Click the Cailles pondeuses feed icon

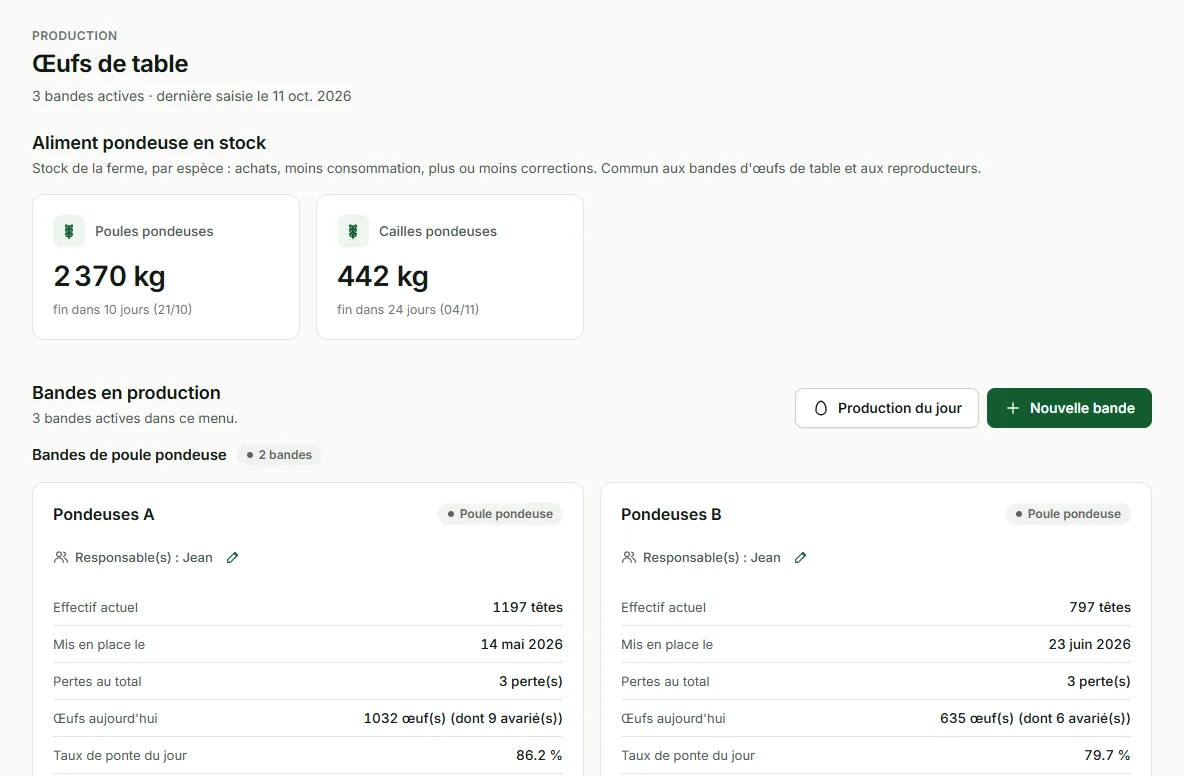click(353, 231)
